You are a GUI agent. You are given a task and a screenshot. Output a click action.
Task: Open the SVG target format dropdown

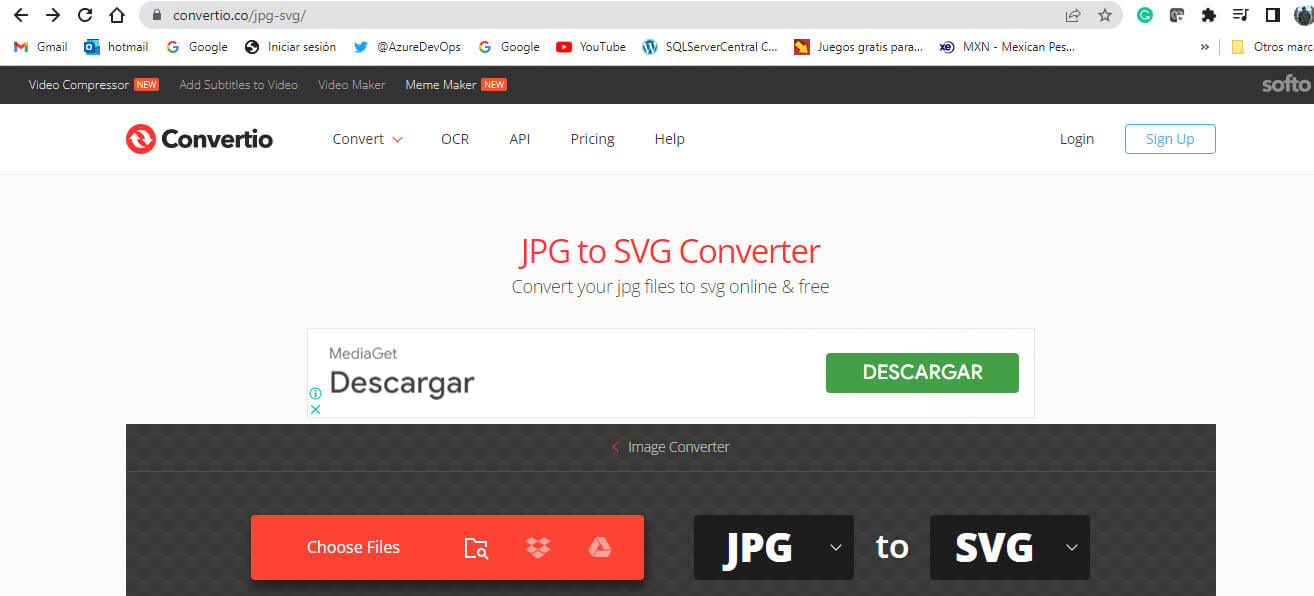(1010, 547)
